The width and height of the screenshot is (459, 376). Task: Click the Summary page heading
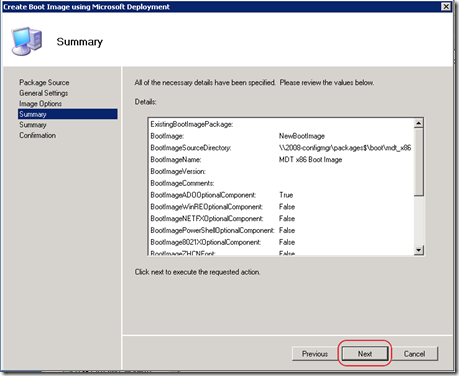80,42
